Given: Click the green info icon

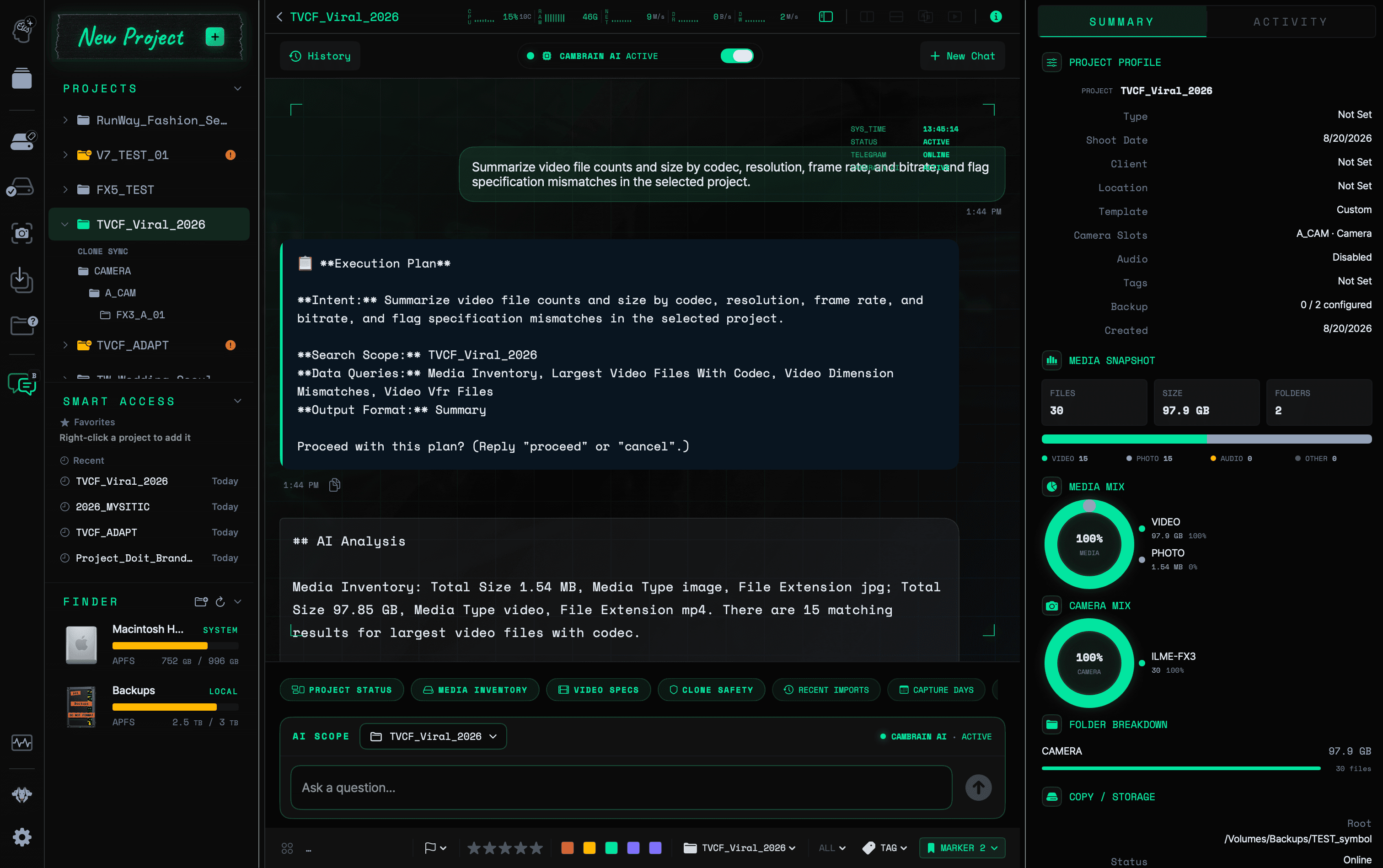Looking at the screenshot, I should [x=996, y=16].
